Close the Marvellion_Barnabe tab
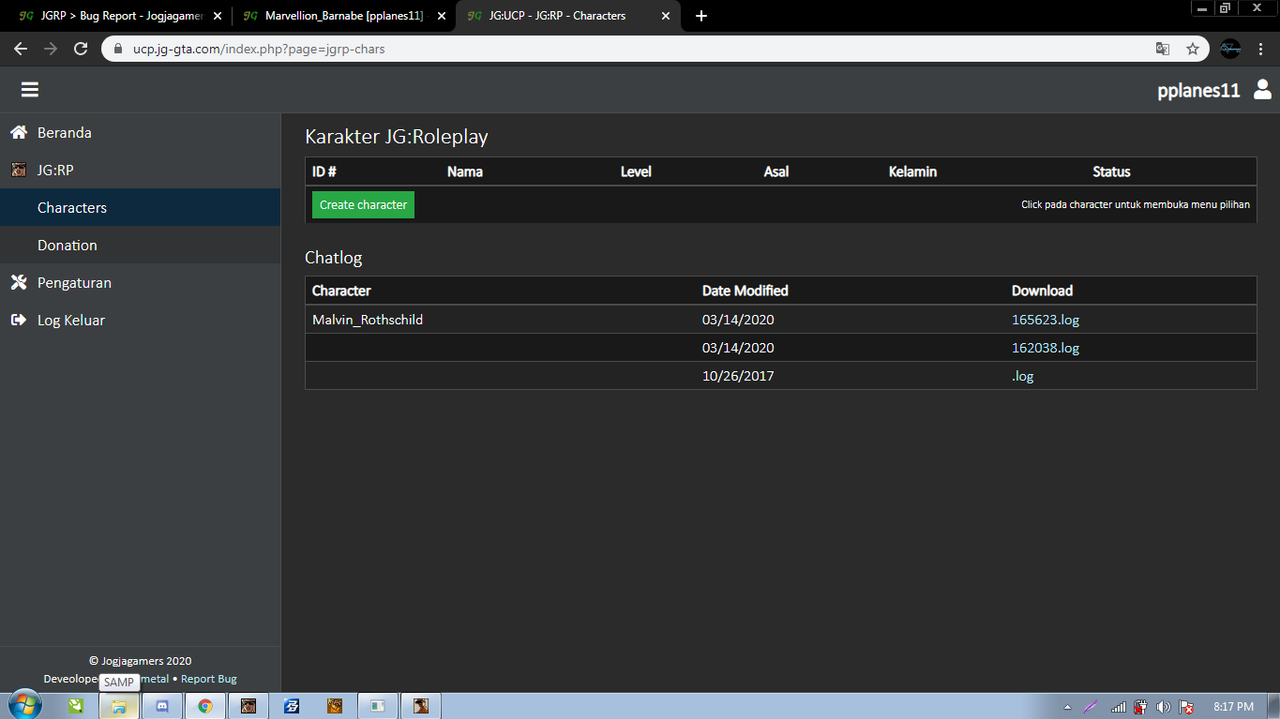Image resolution: width=1280 pixels, height=719 pixels. point(441,16)
